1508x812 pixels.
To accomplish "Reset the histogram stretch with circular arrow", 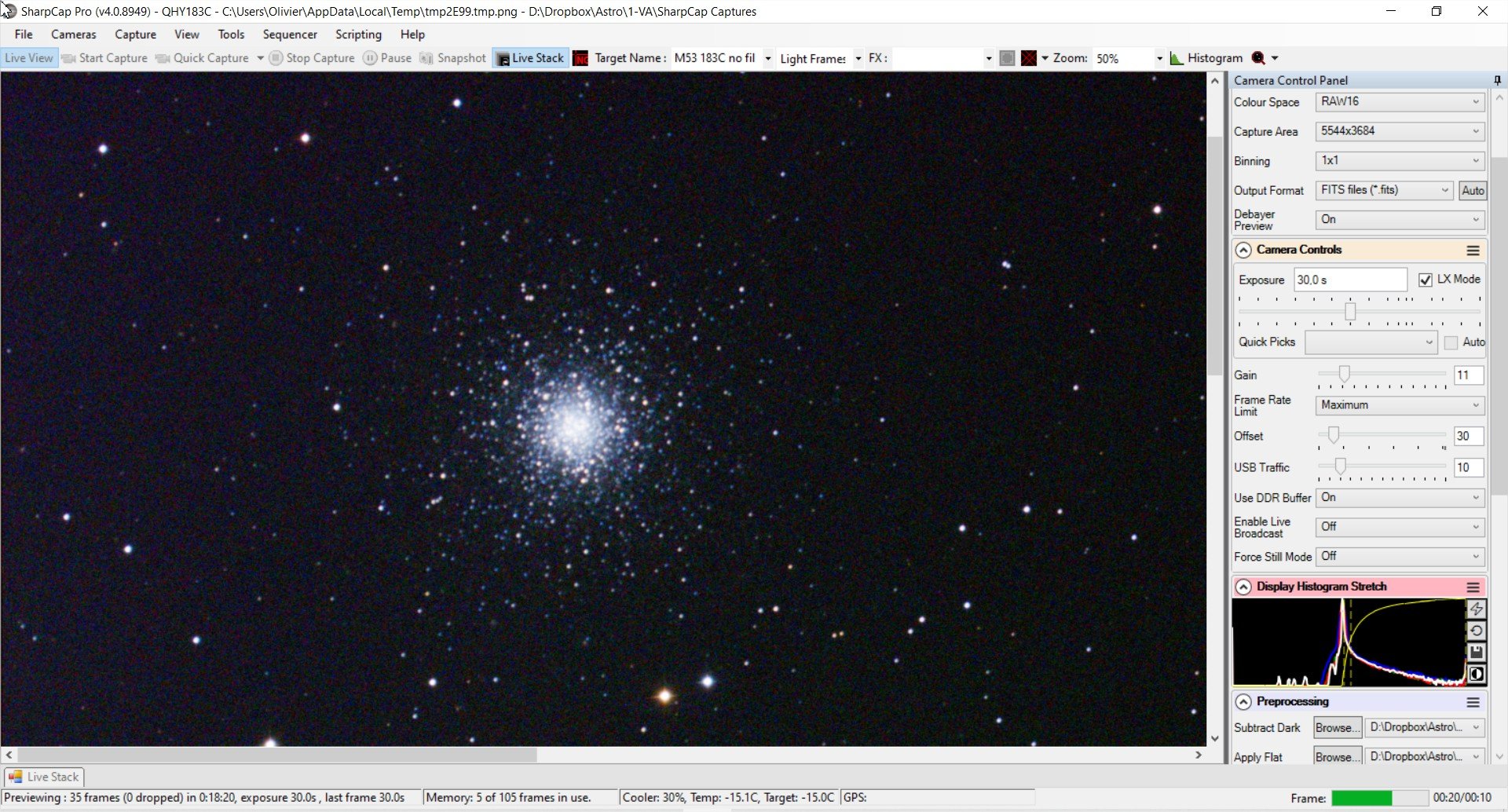I will 1477,631.
